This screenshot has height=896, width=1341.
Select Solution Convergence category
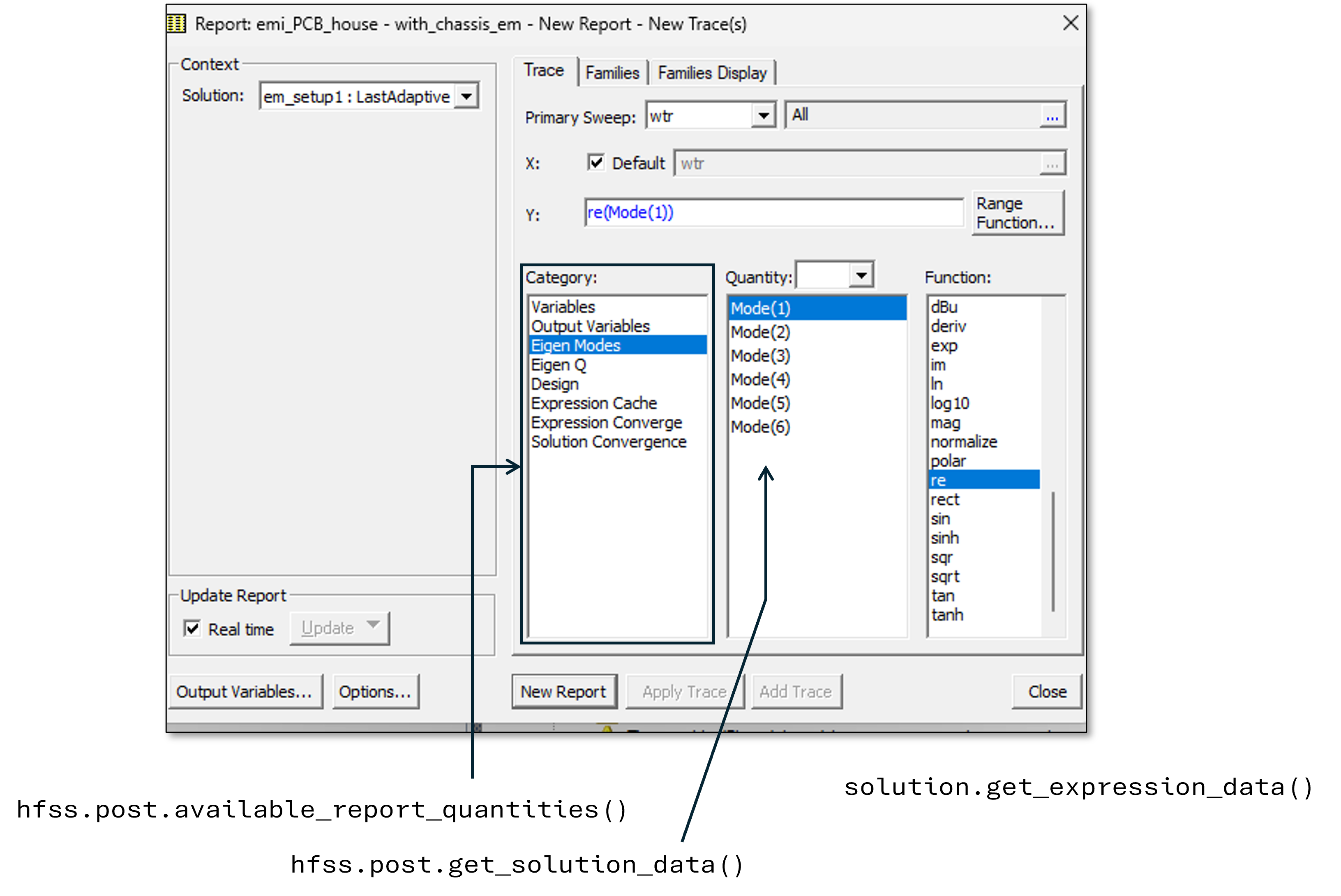[609, 442]
